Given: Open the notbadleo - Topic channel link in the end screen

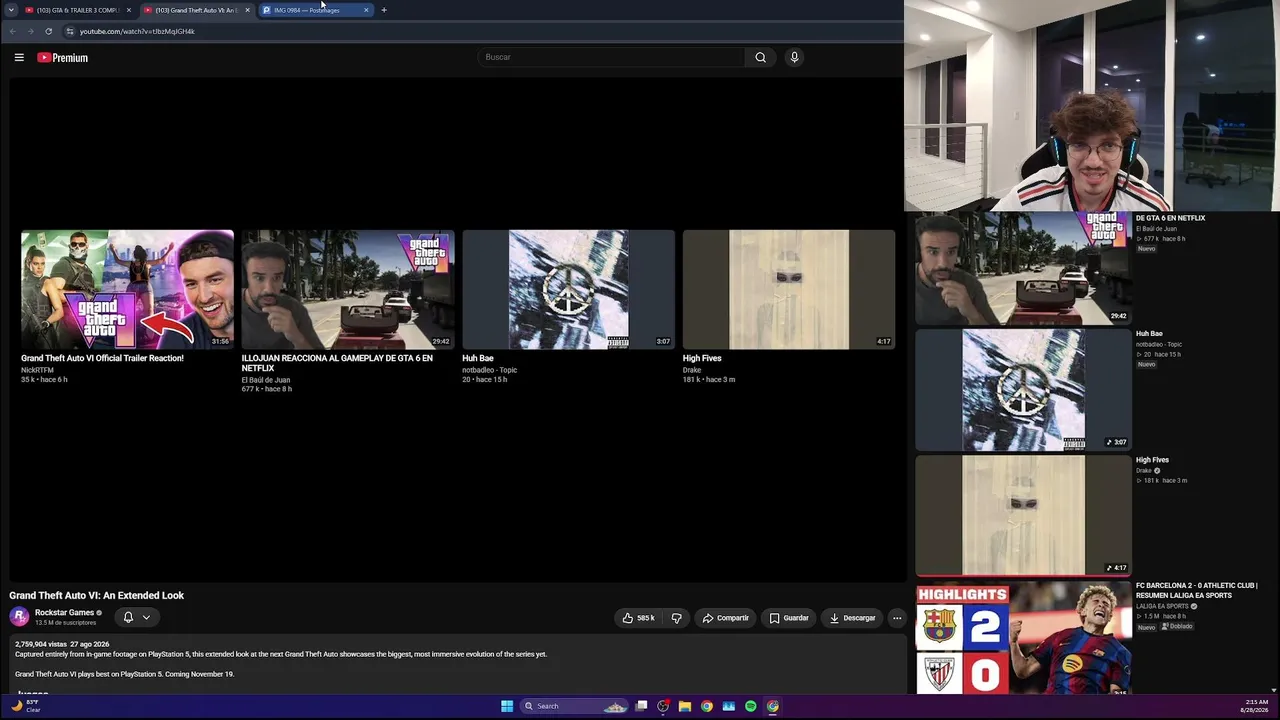Looking at the screenshot, I should 489,370.
